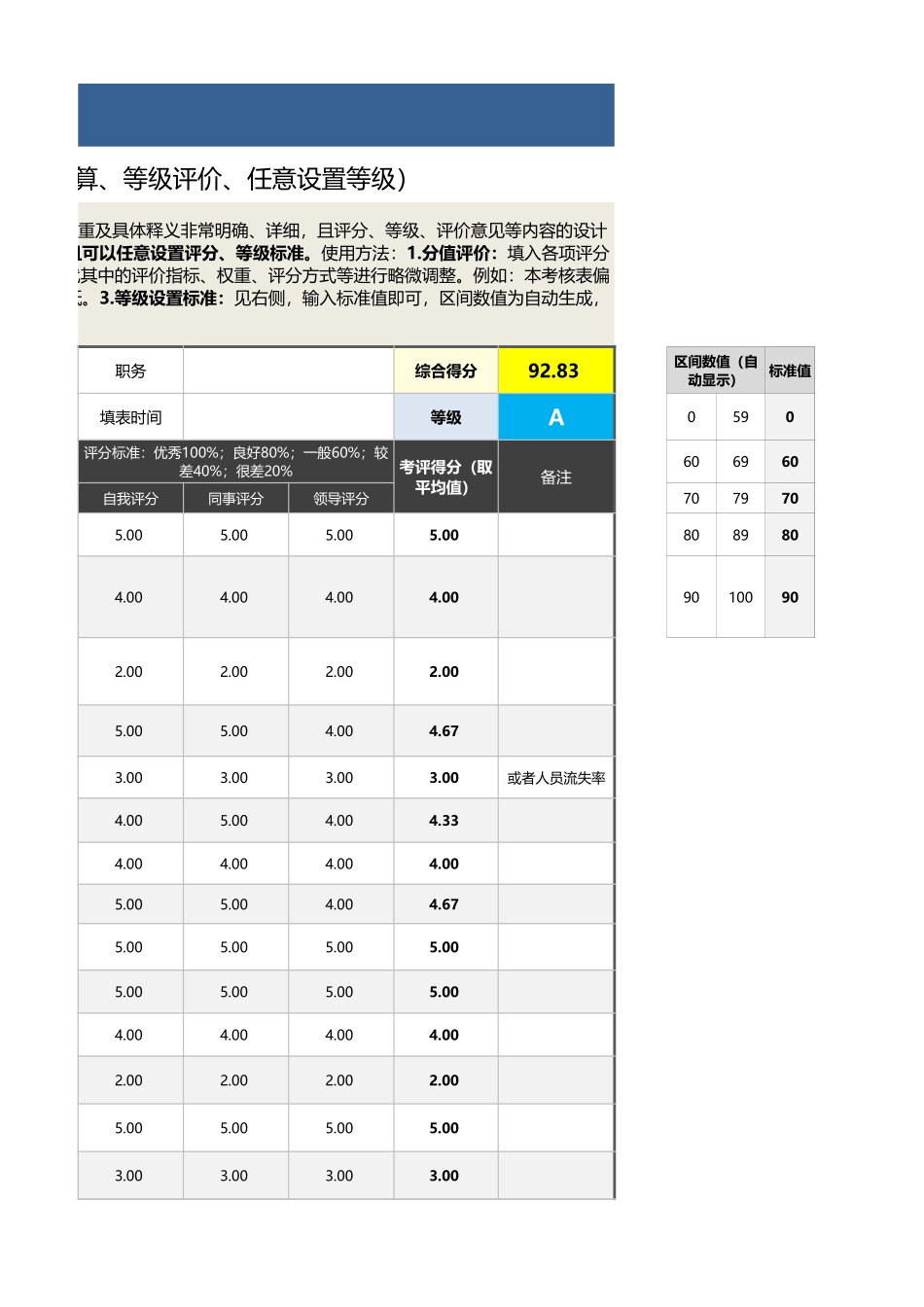Click the 或者人员流失率 remark cell
The height and width of the screenshot is (1307, 924).
tap(555, 778)
